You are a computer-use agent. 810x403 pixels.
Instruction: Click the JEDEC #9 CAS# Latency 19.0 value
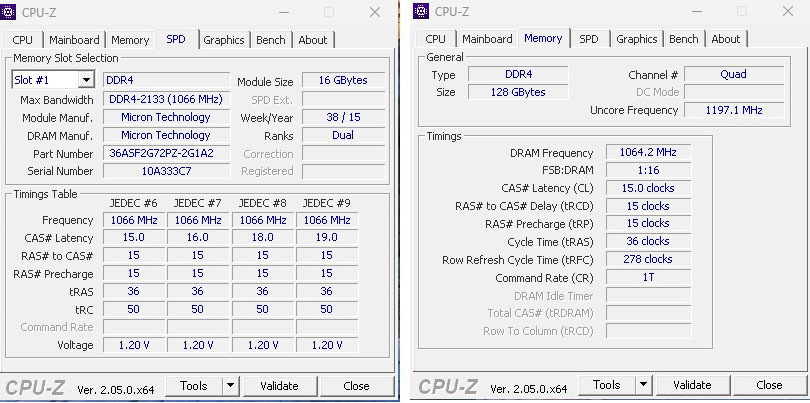(327, 237)
